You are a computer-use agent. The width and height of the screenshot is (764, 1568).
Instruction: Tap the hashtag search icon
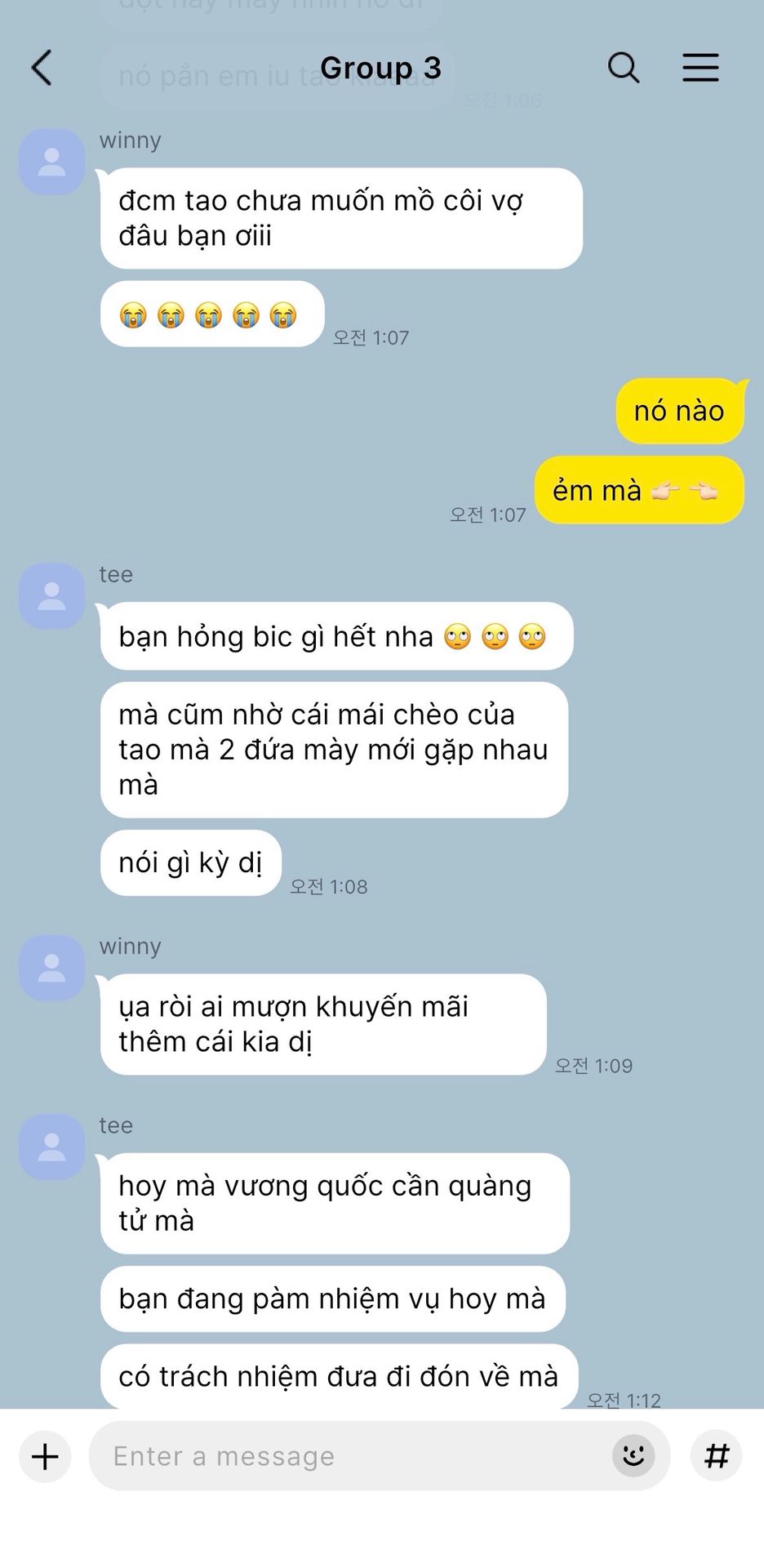coord(716,1455)
